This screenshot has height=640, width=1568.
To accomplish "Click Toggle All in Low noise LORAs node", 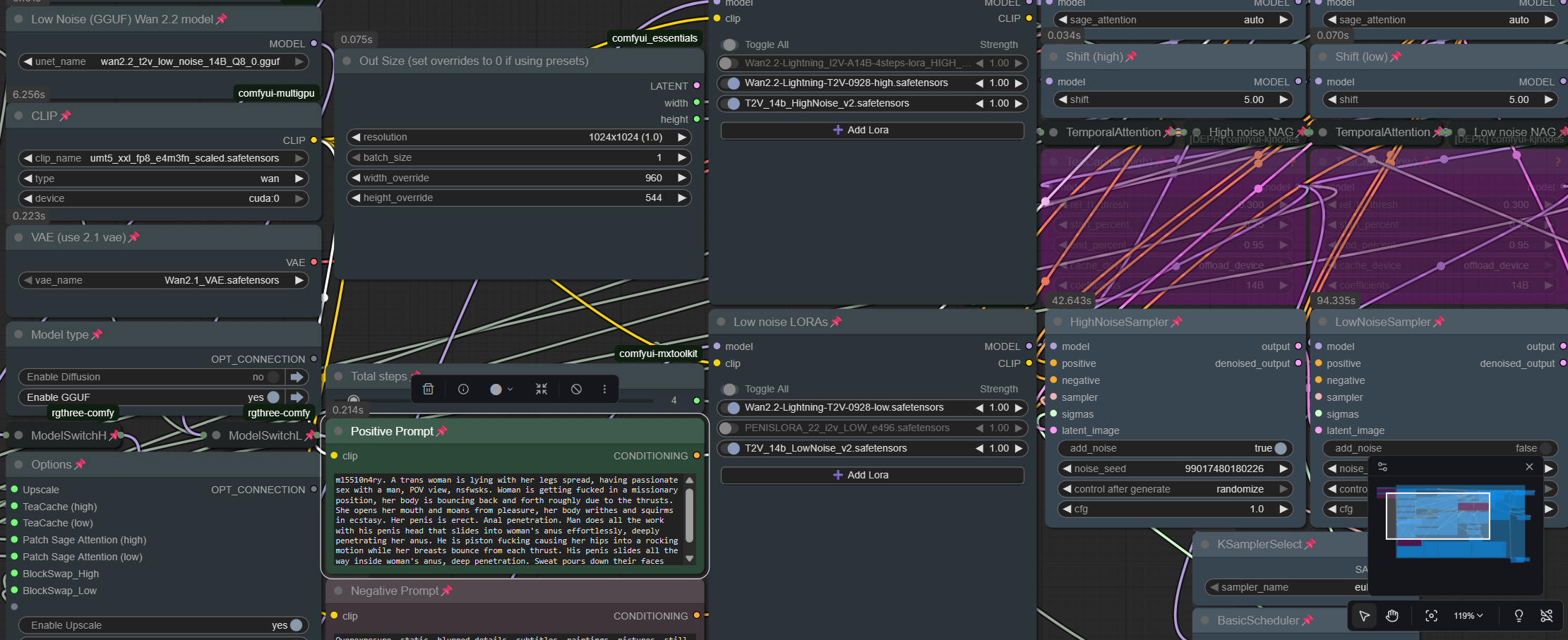I will pyautogui.click(x=729, y=390).
